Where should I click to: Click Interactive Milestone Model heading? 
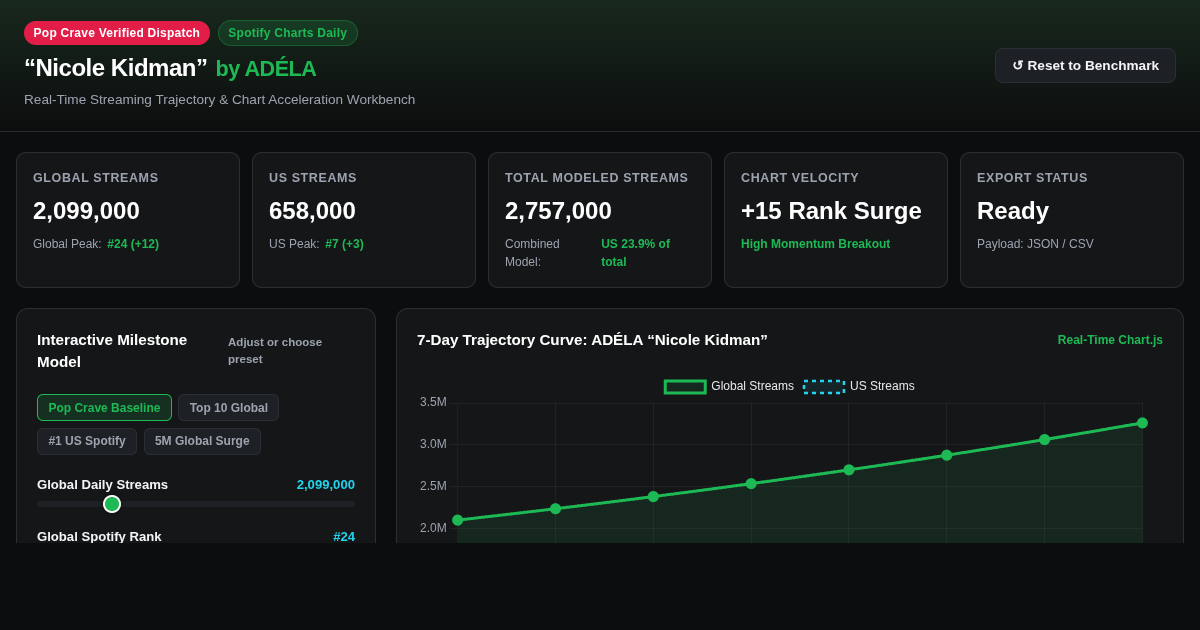112,351
